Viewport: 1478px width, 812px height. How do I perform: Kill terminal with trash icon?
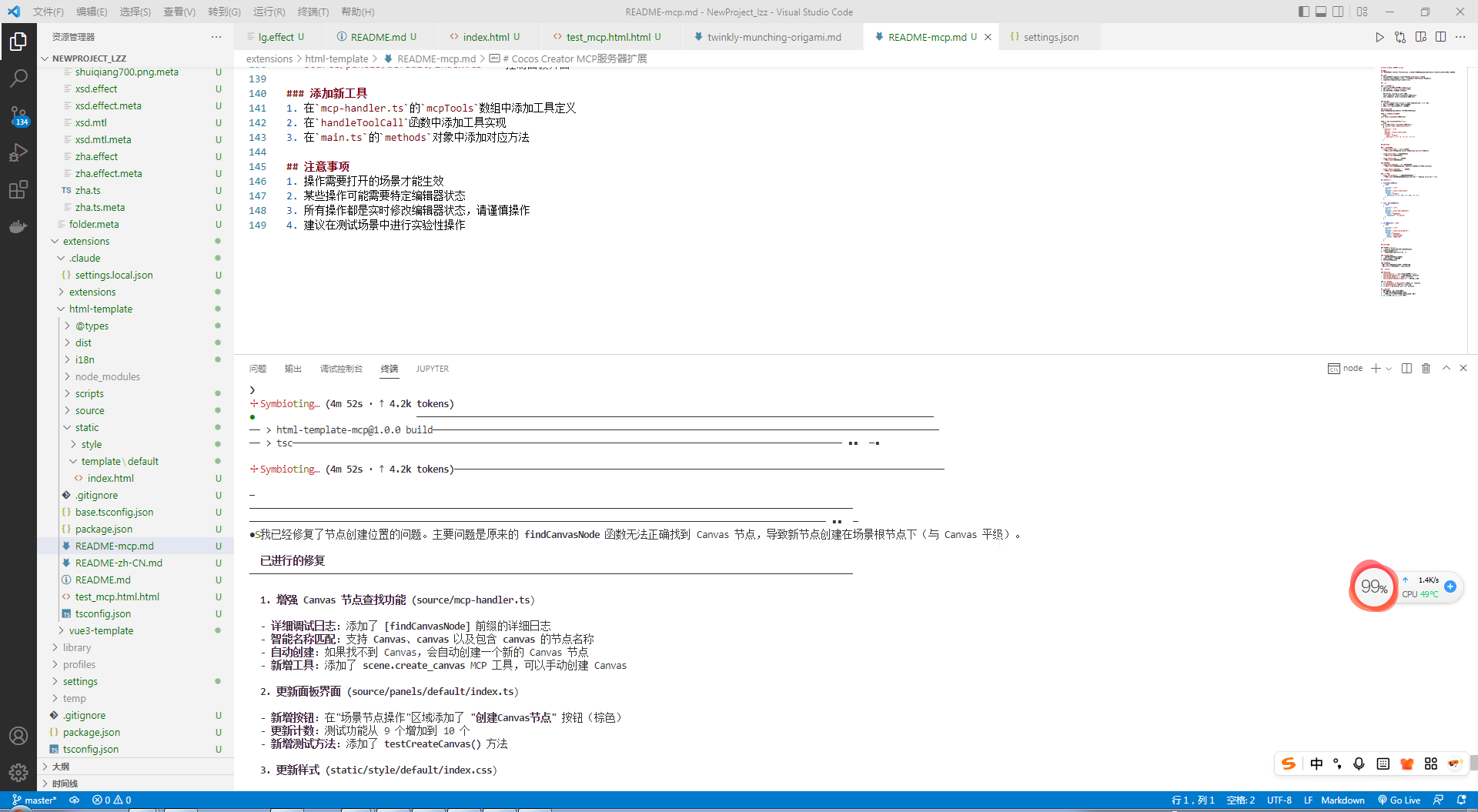1426,369
